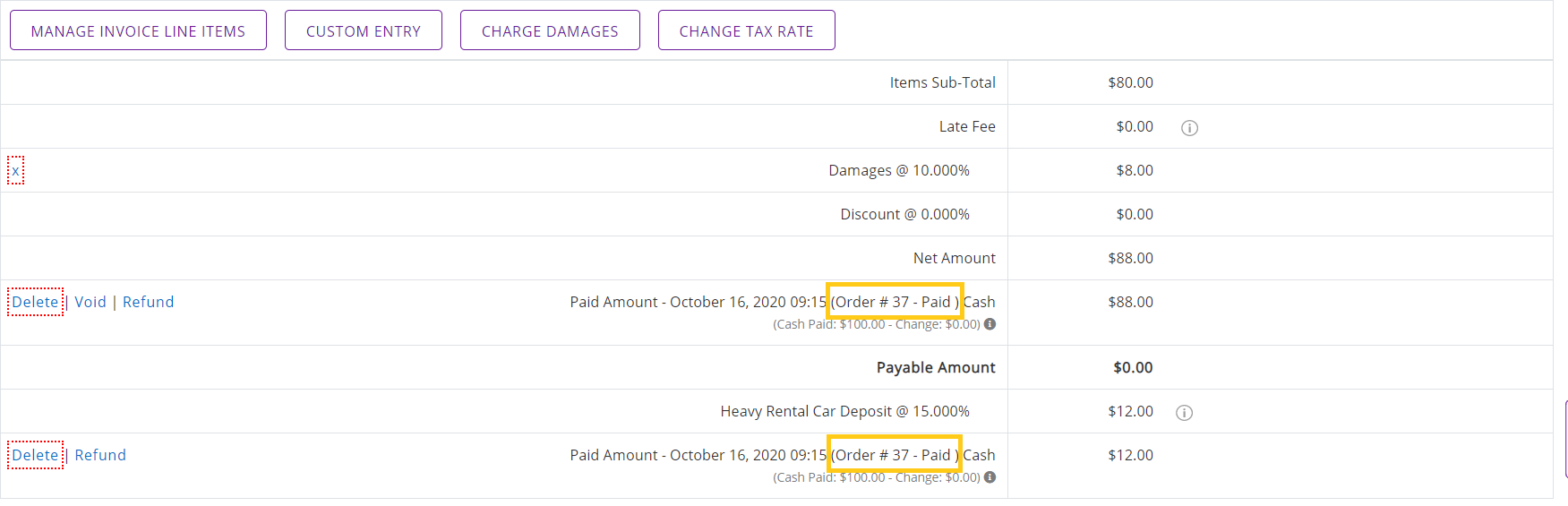Refund the $88.00 cash payment
Viewport: 1568px width, 506px height.
click(149, 302)
